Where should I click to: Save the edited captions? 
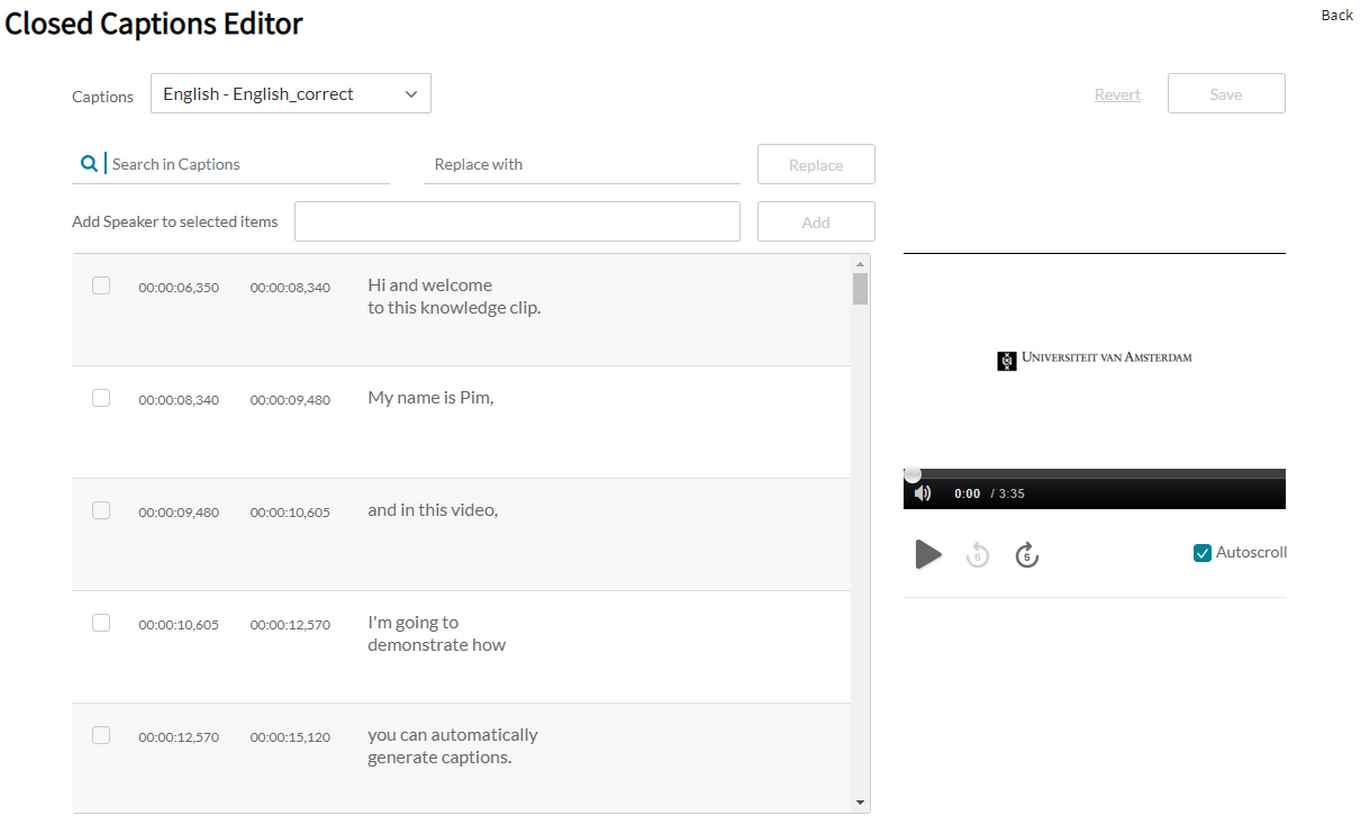click(x=1226, y=93)
